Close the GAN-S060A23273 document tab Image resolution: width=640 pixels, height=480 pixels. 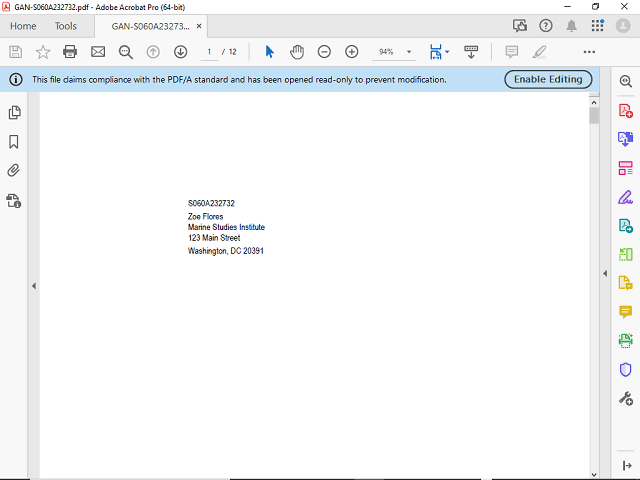199,26
